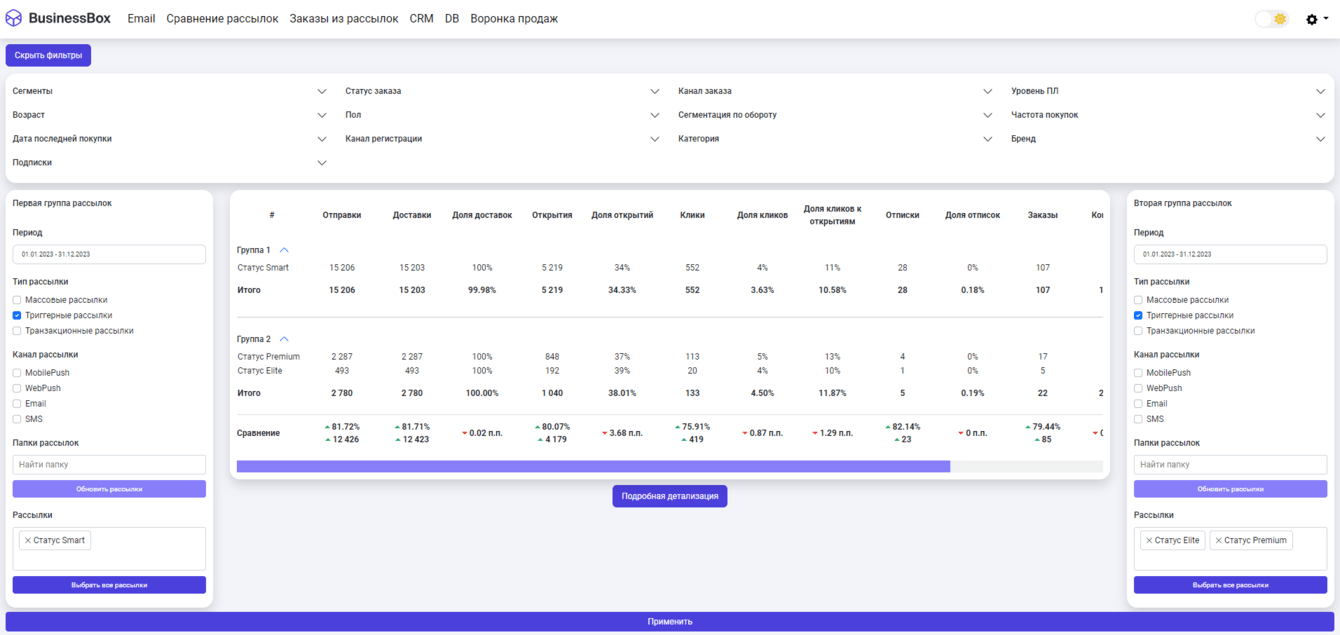This screenshot has width=1340, height=635.
Task: Open the settings gear menu
Action: click(1312, 19)
